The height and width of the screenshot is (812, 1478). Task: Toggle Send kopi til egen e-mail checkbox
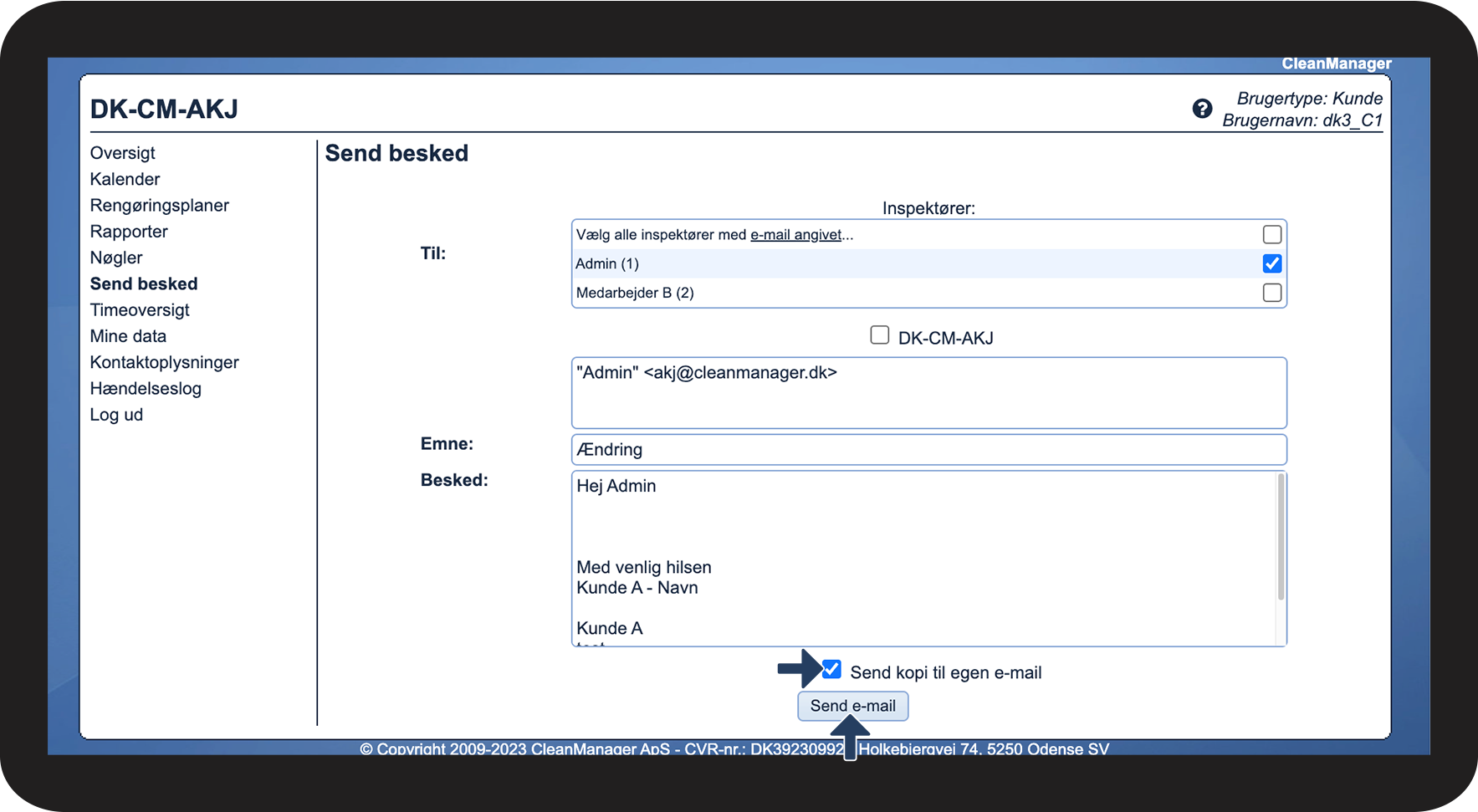(x=831, y=670)
